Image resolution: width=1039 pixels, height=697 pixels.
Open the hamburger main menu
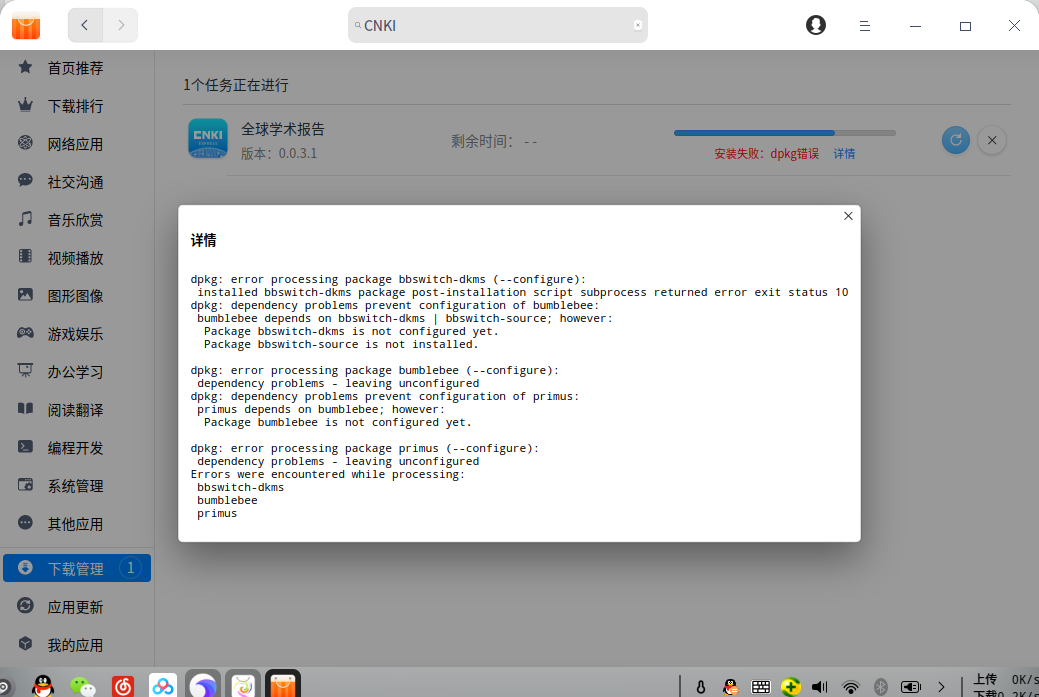865,26
